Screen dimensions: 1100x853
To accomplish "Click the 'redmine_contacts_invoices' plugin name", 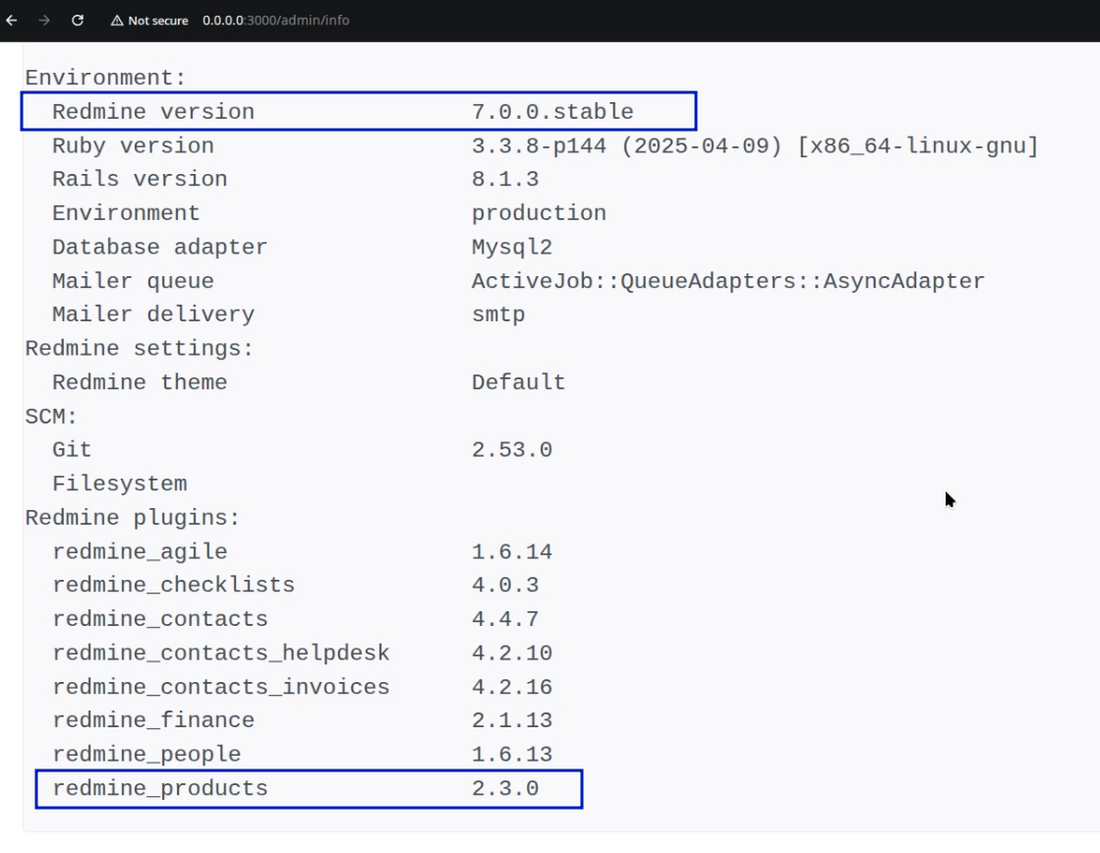I will (x=221, y=687).
